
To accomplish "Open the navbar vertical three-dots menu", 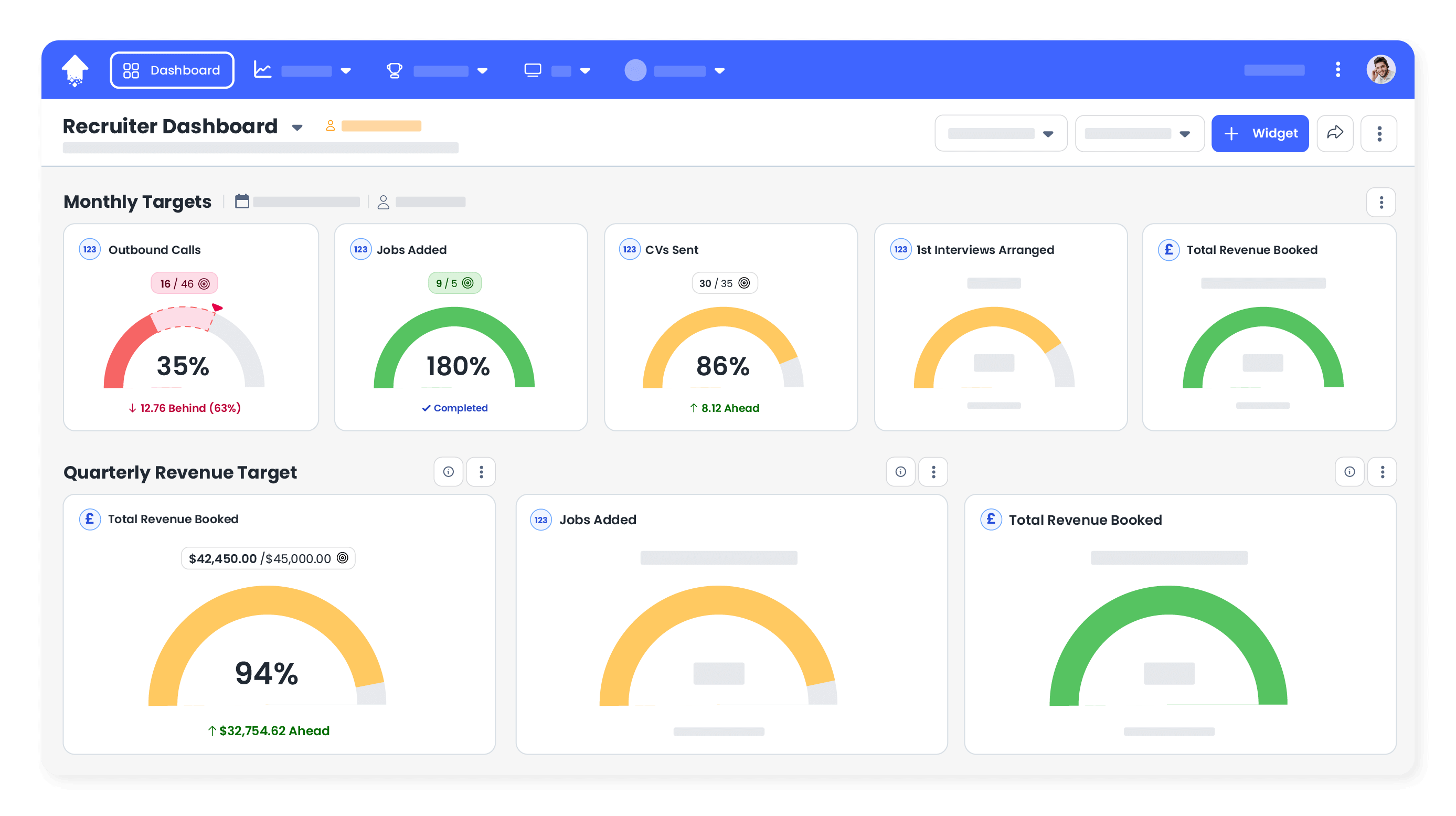I will (1337, 70).
